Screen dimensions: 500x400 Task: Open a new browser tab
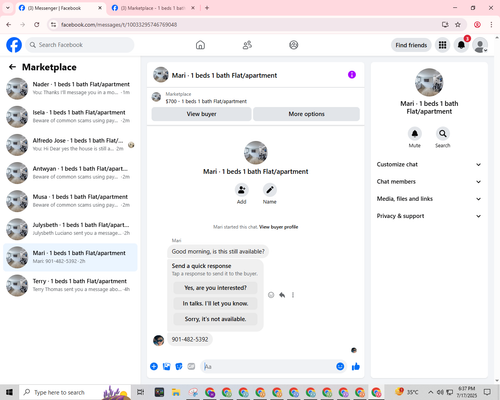click(207, 8)
